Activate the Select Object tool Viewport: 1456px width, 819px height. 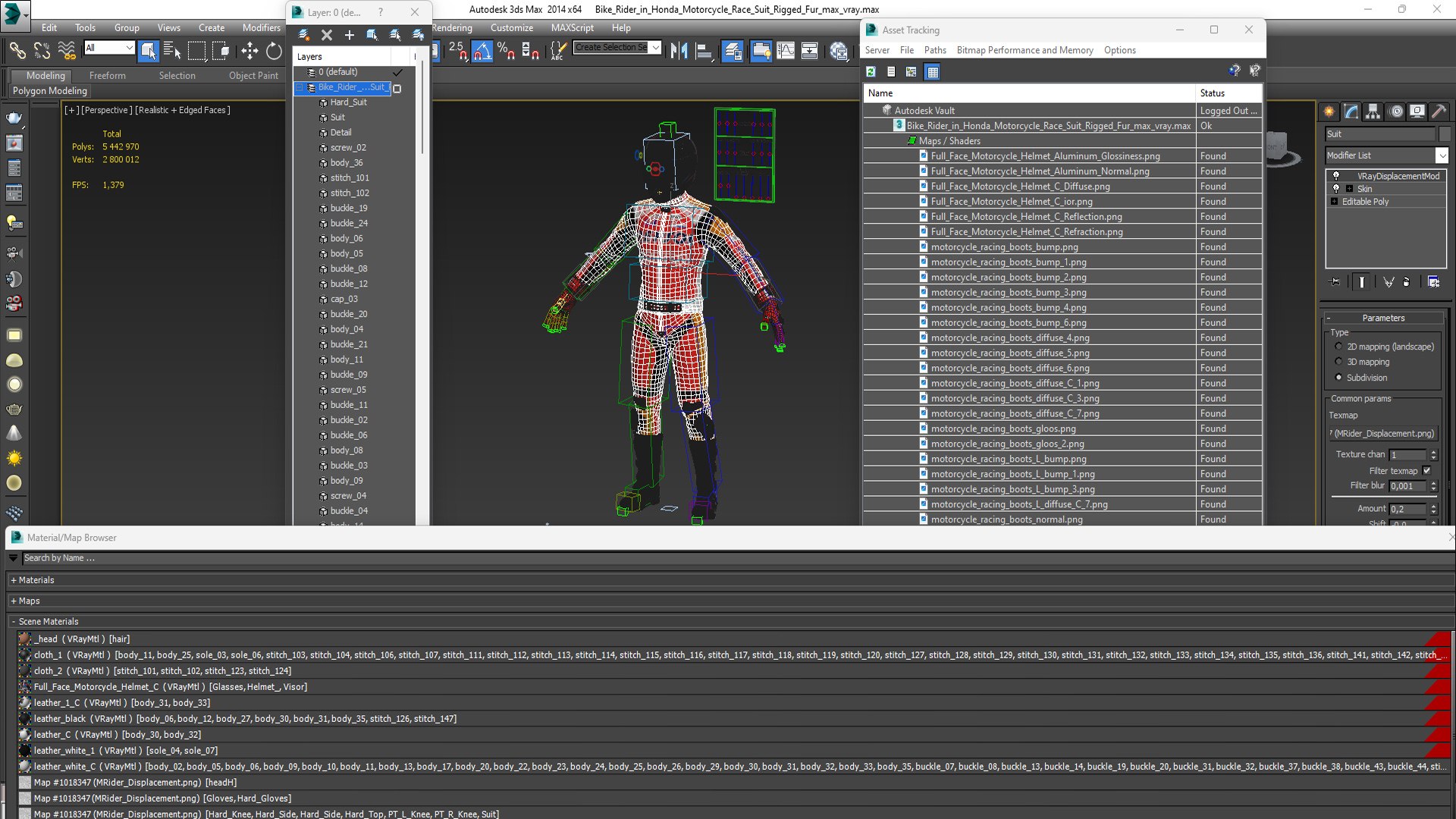click(x=149, y=51)
